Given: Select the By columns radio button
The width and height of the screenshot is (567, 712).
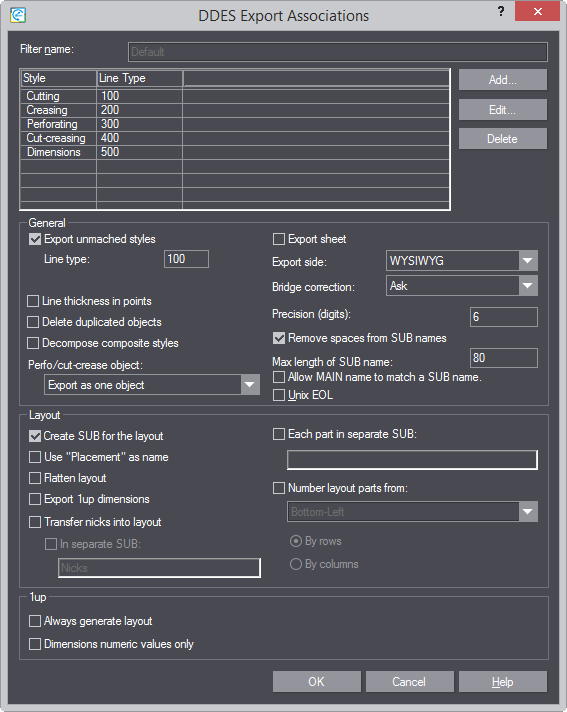Looking at the screenshot, I should pos(296,564).
